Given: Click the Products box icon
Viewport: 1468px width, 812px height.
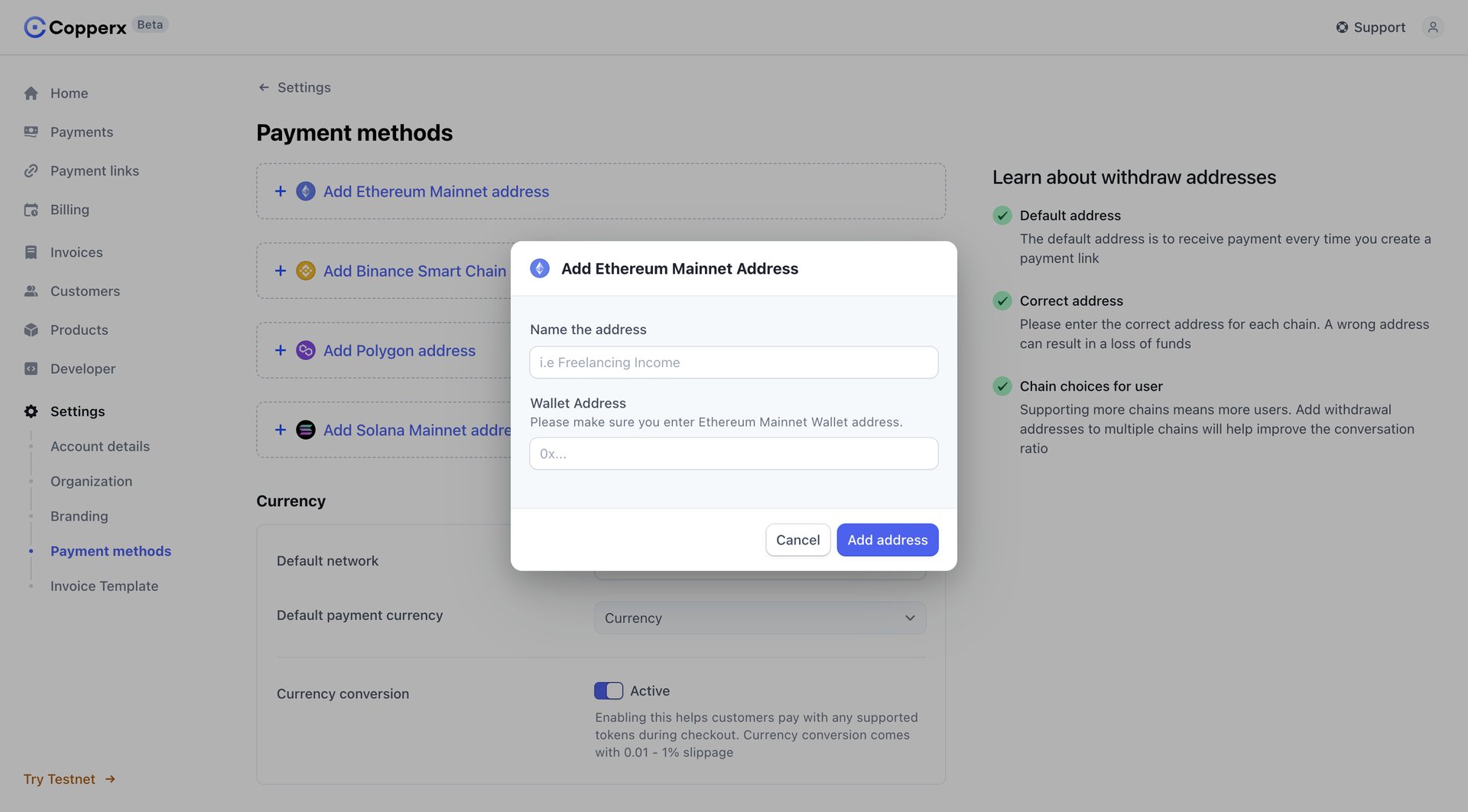Looking at the screenshot, I should [31, 330].
